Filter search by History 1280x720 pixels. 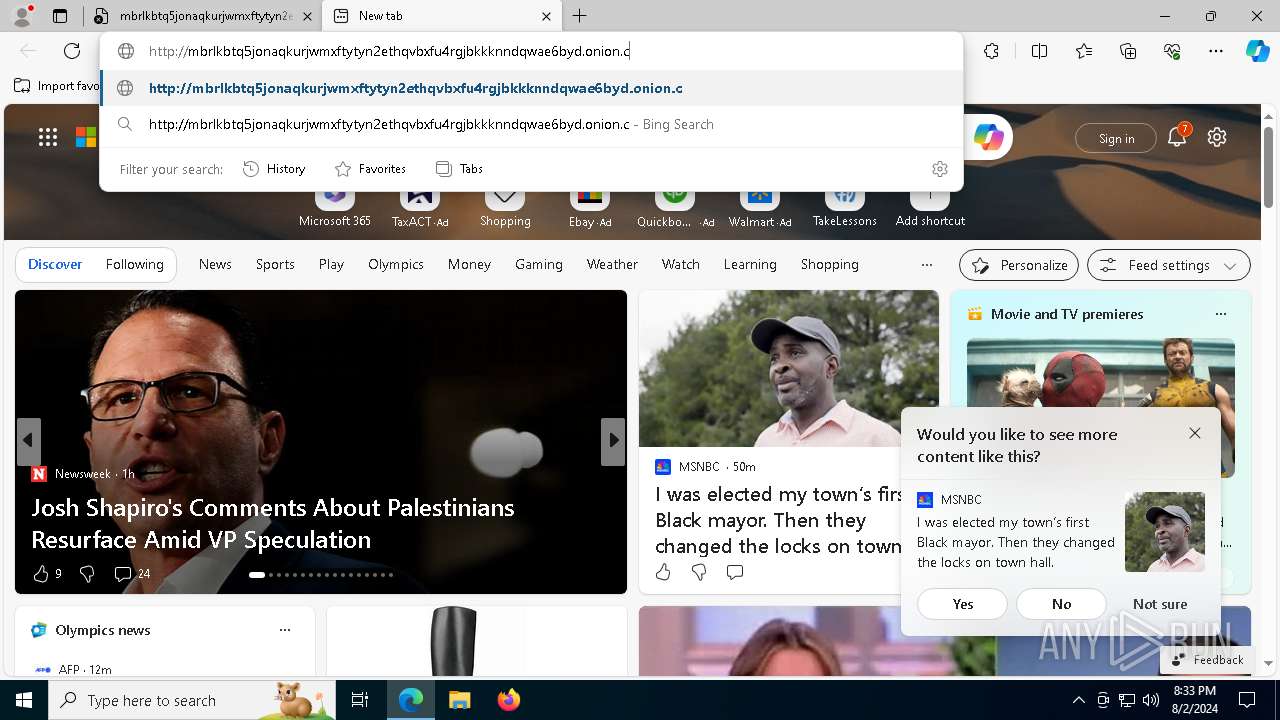pos(274,169)
